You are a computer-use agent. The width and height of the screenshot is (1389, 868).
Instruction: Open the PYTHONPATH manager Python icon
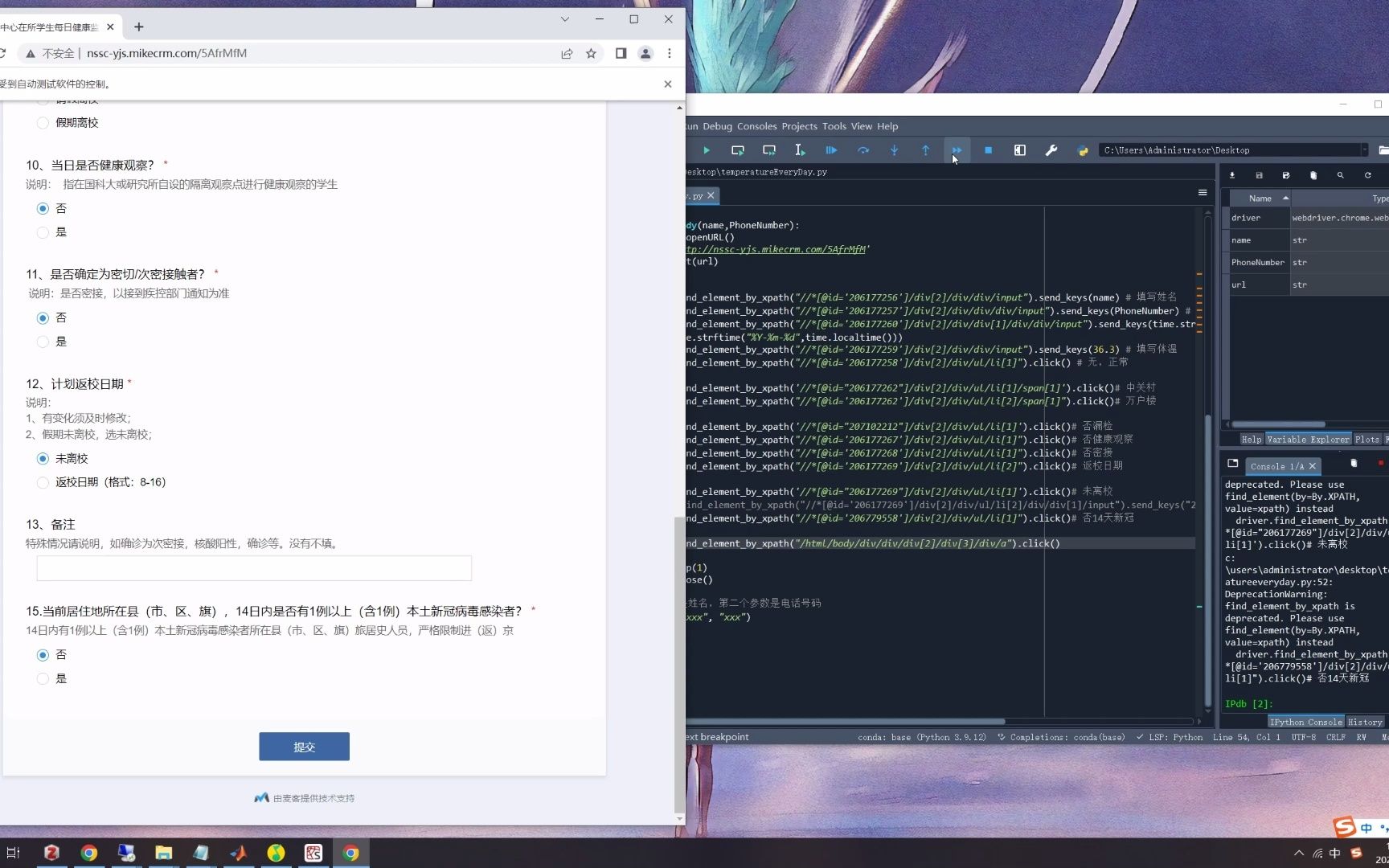(x=1082, y=150)
